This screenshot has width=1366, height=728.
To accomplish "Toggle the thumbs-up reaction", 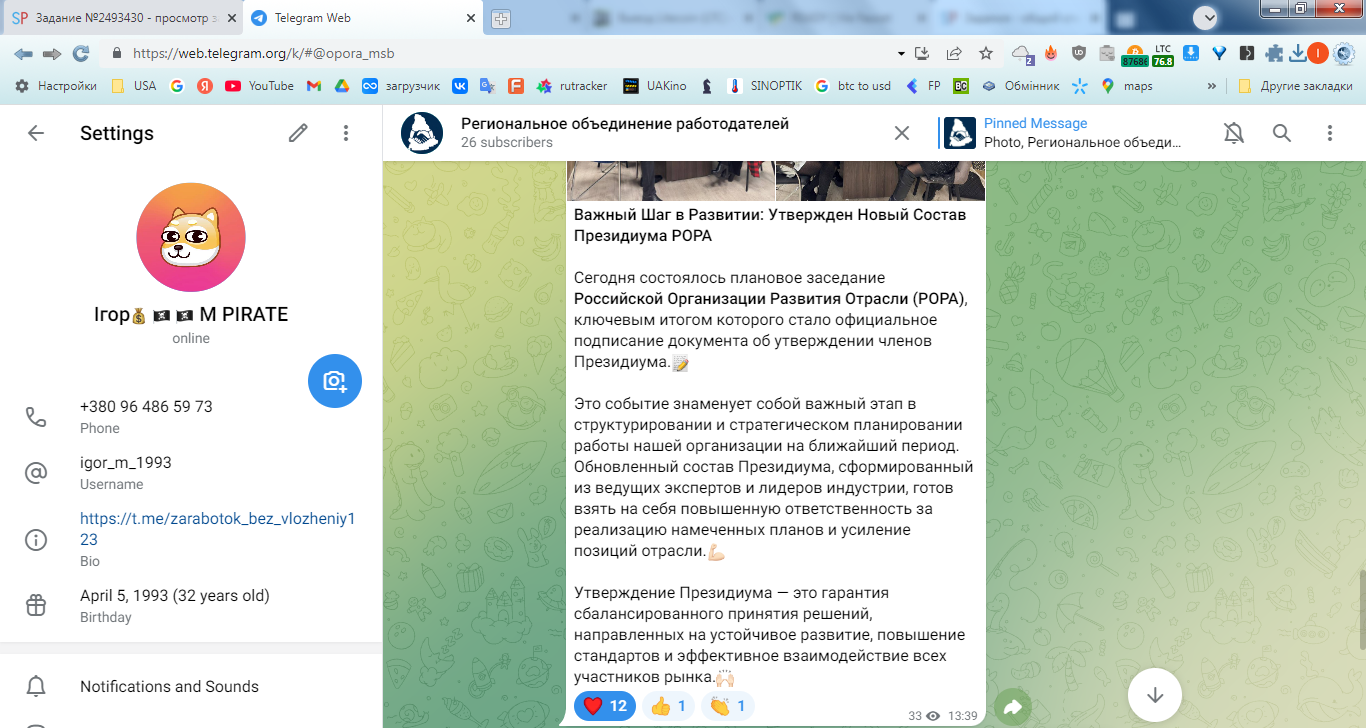I will tap(669, 706).
